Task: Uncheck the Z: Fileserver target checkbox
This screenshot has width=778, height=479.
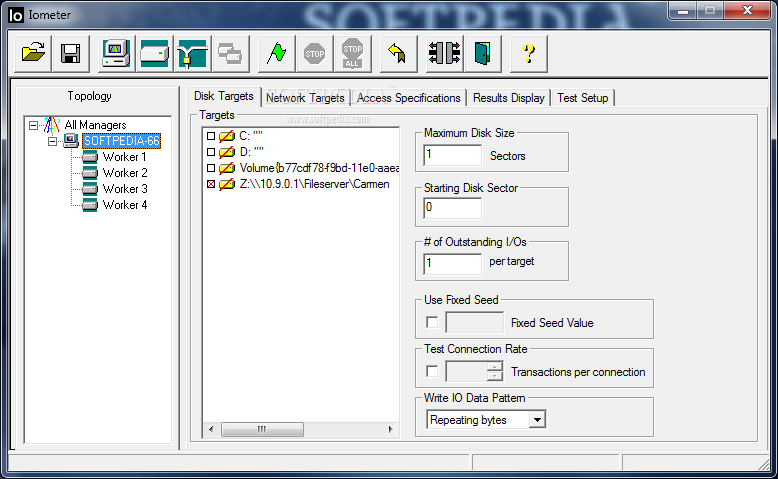Action: point(211,184)
